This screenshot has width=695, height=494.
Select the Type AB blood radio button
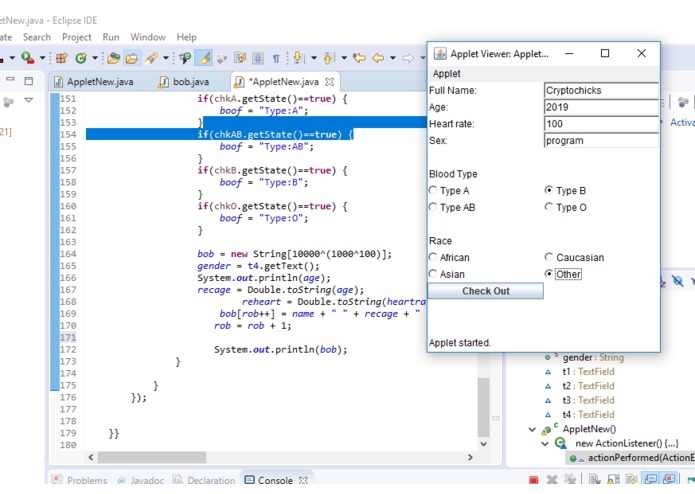[433, 207]
